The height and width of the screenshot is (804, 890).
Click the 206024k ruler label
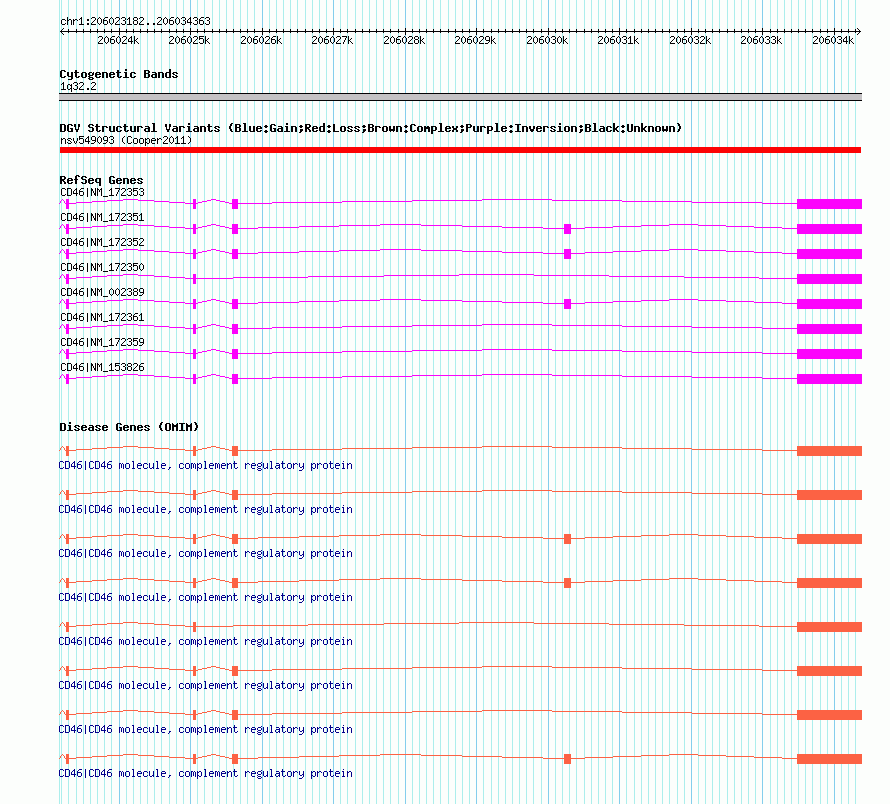point(118,40)
